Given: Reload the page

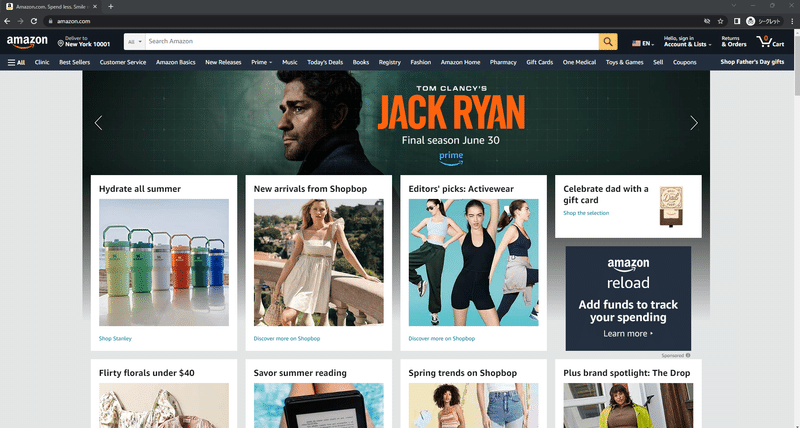Looking at the screenshot, I should click(x=34, y=21).
